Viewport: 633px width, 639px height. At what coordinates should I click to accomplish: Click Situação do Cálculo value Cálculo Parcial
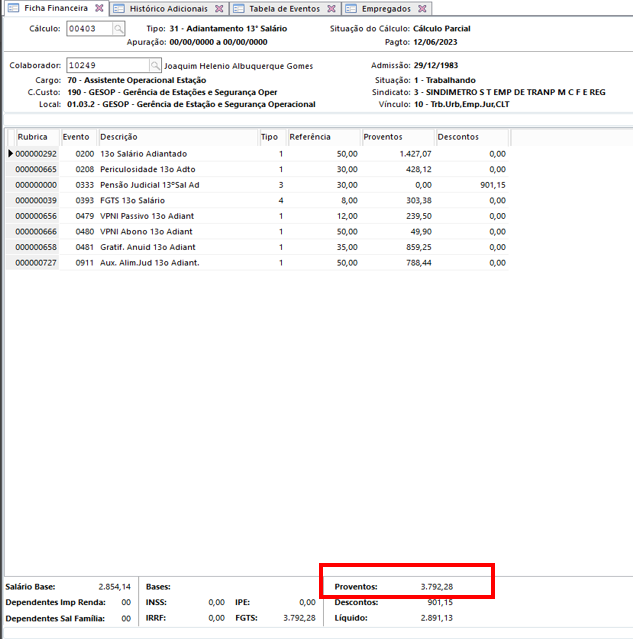point(442,29)
